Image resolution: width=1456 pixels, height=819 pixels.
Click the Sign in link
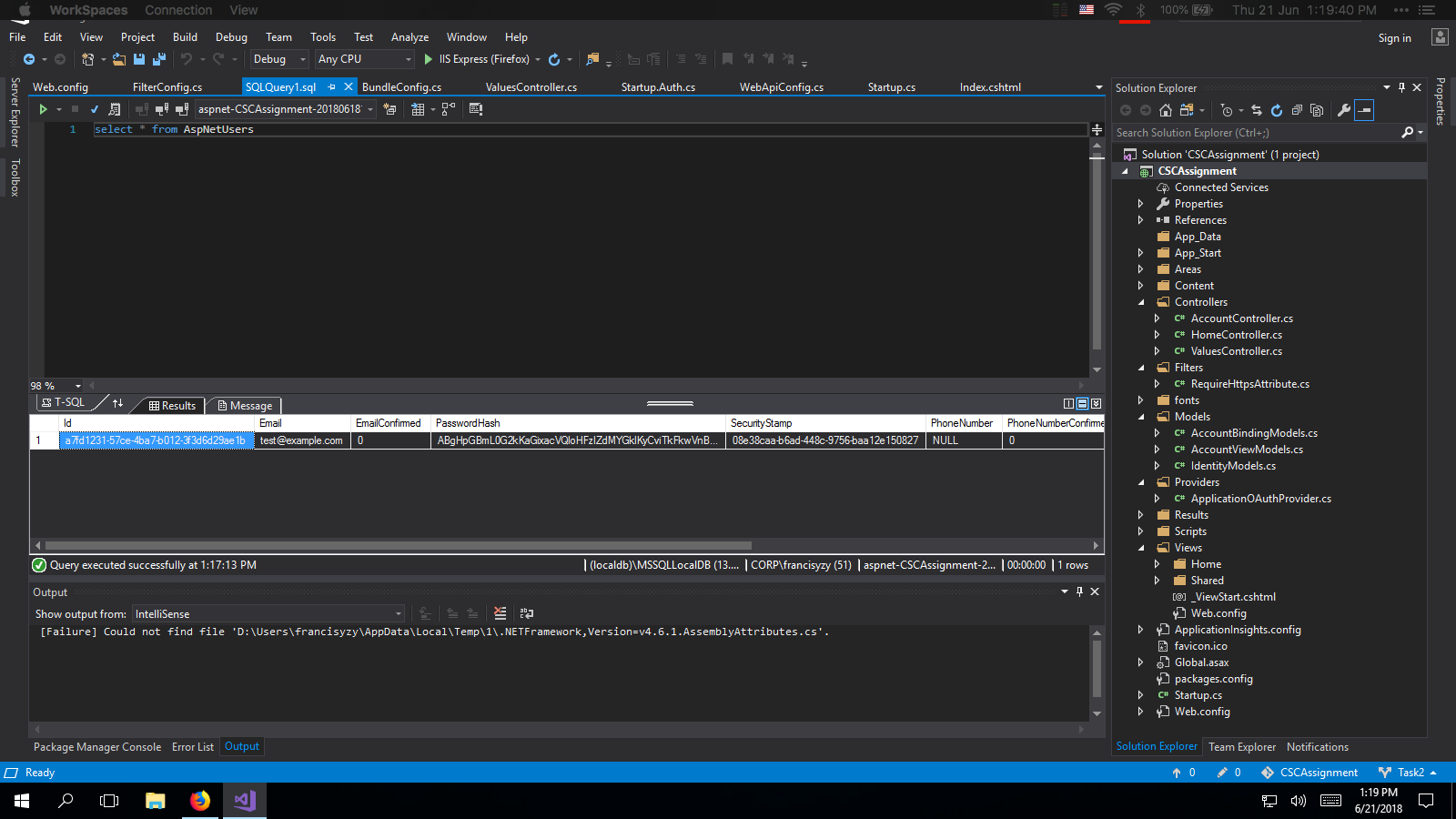coord(1394,37)
